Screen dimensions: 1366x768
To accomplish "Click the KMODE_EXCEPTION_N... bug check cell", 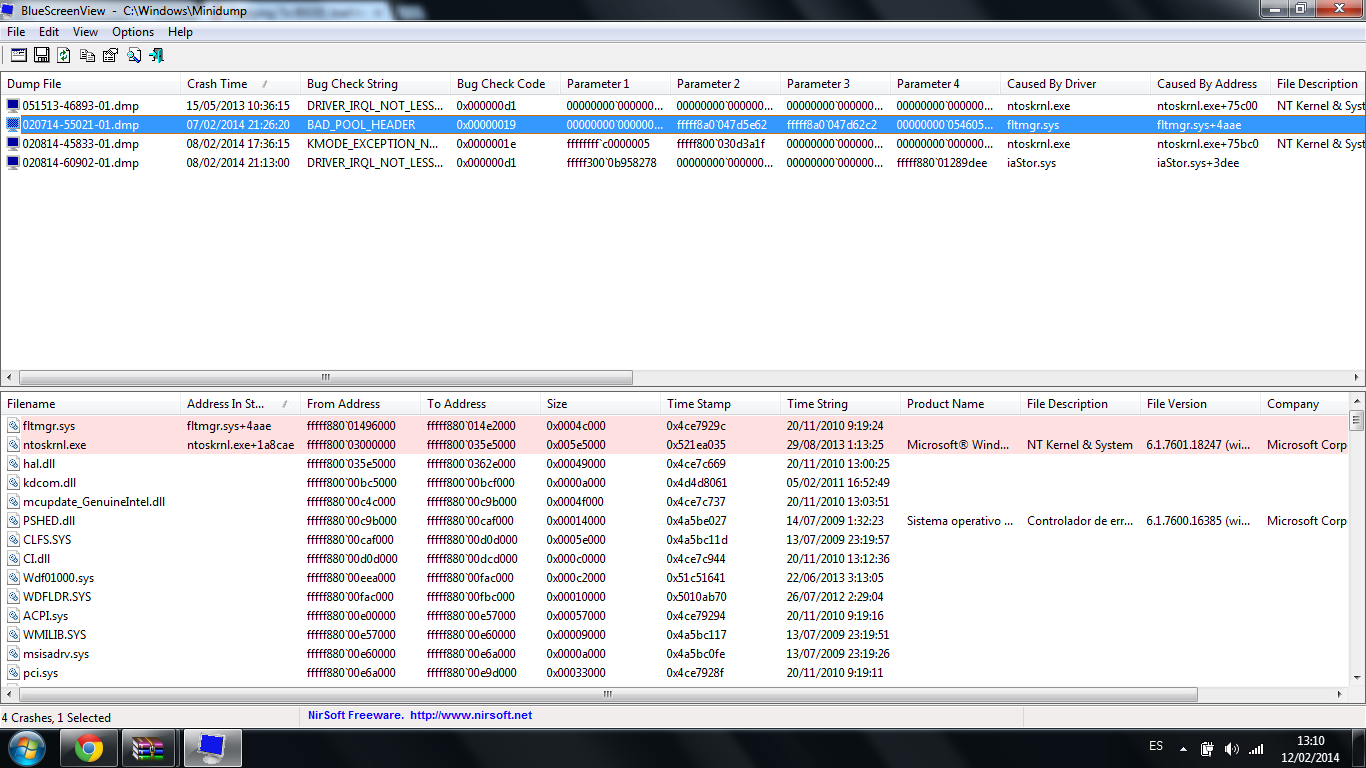I will coord(375,144).
